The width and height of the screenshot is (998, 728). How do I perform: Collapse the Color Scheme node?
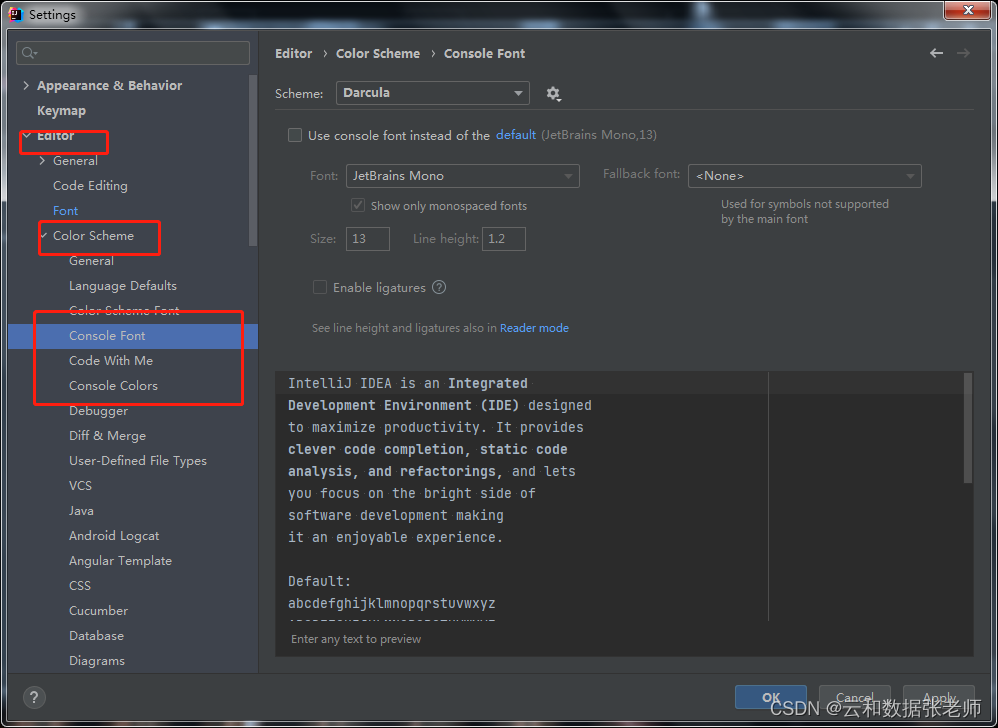43,235
